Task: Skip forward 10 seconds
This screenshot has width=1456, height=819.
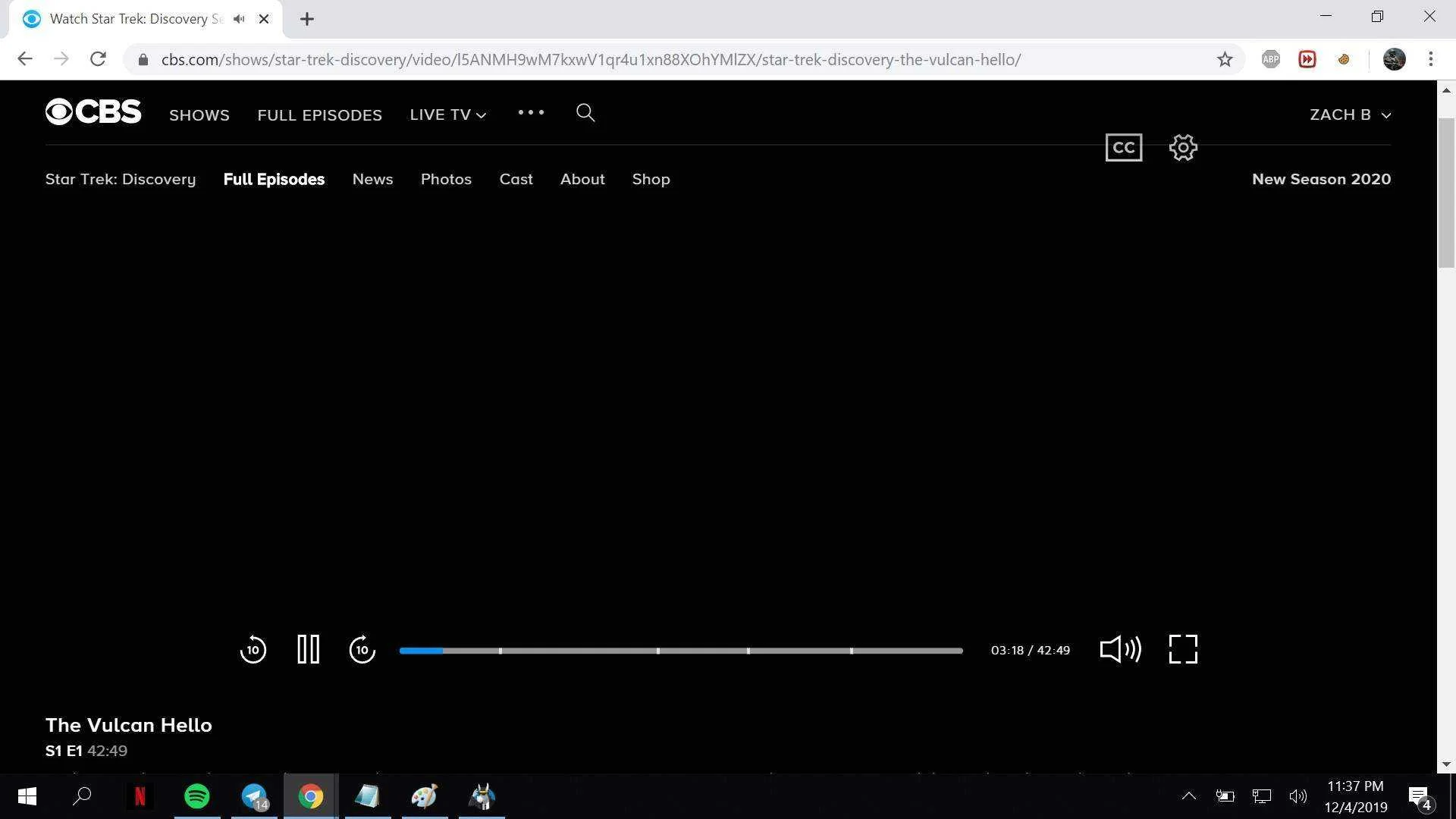Action: (x=362, y=650)
